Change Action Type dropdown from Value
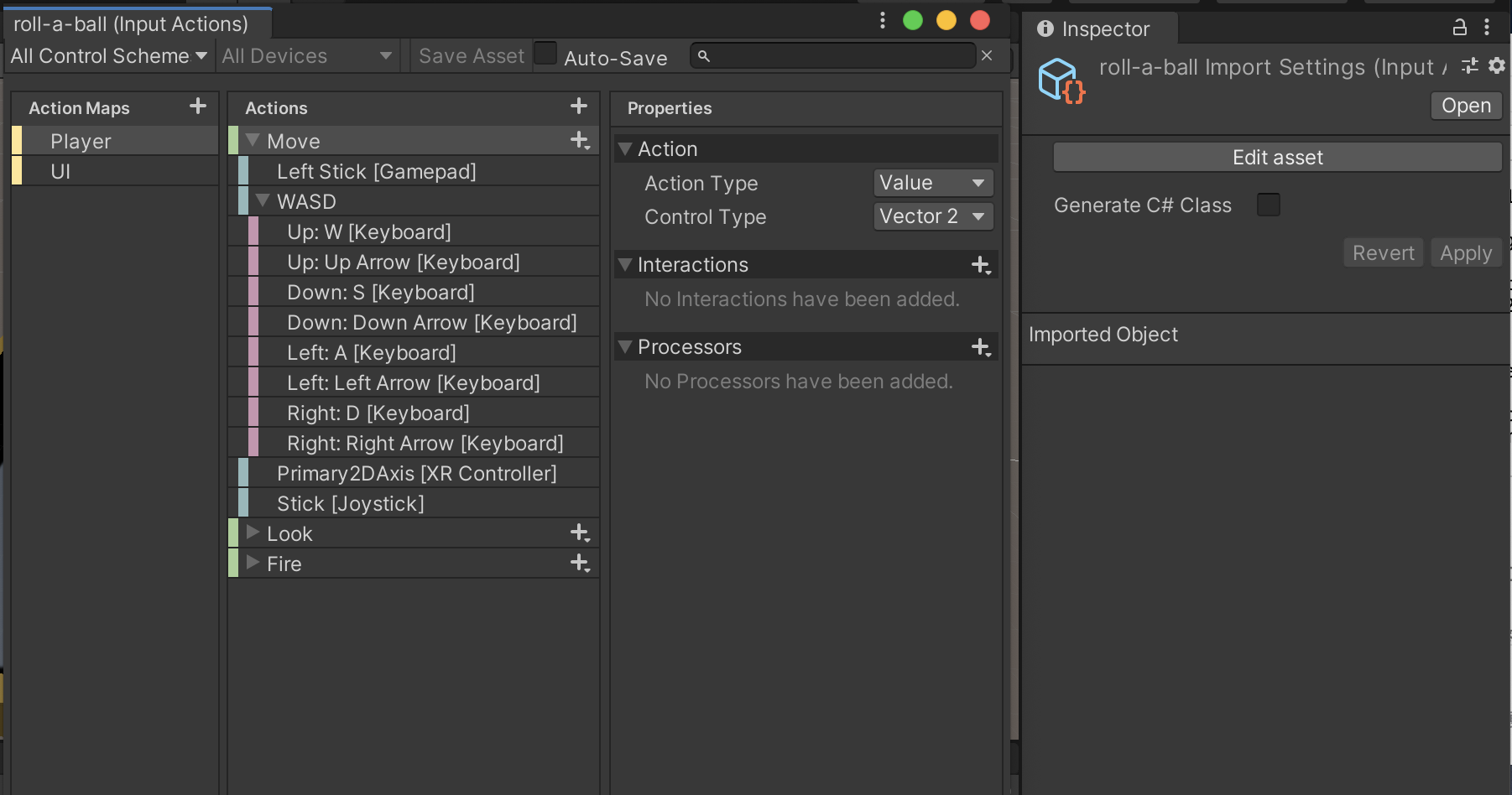 [933, 183]
